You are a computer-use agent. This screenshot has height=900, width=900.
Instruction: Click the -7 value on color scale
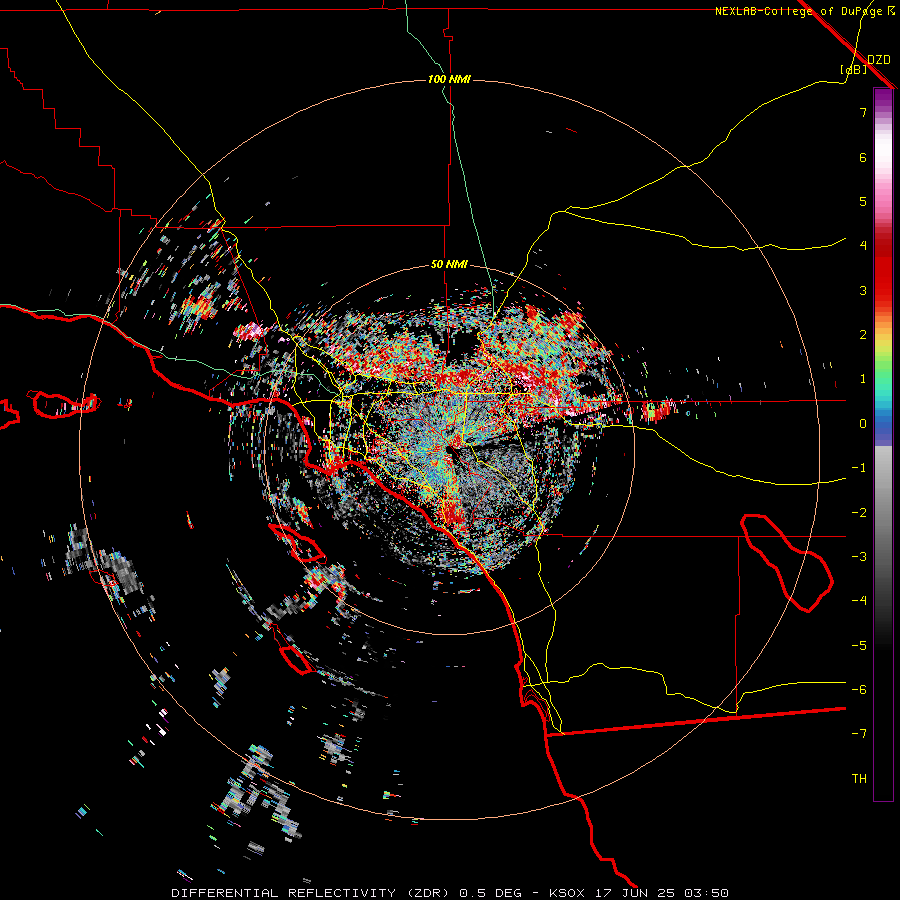click(859, 734)
